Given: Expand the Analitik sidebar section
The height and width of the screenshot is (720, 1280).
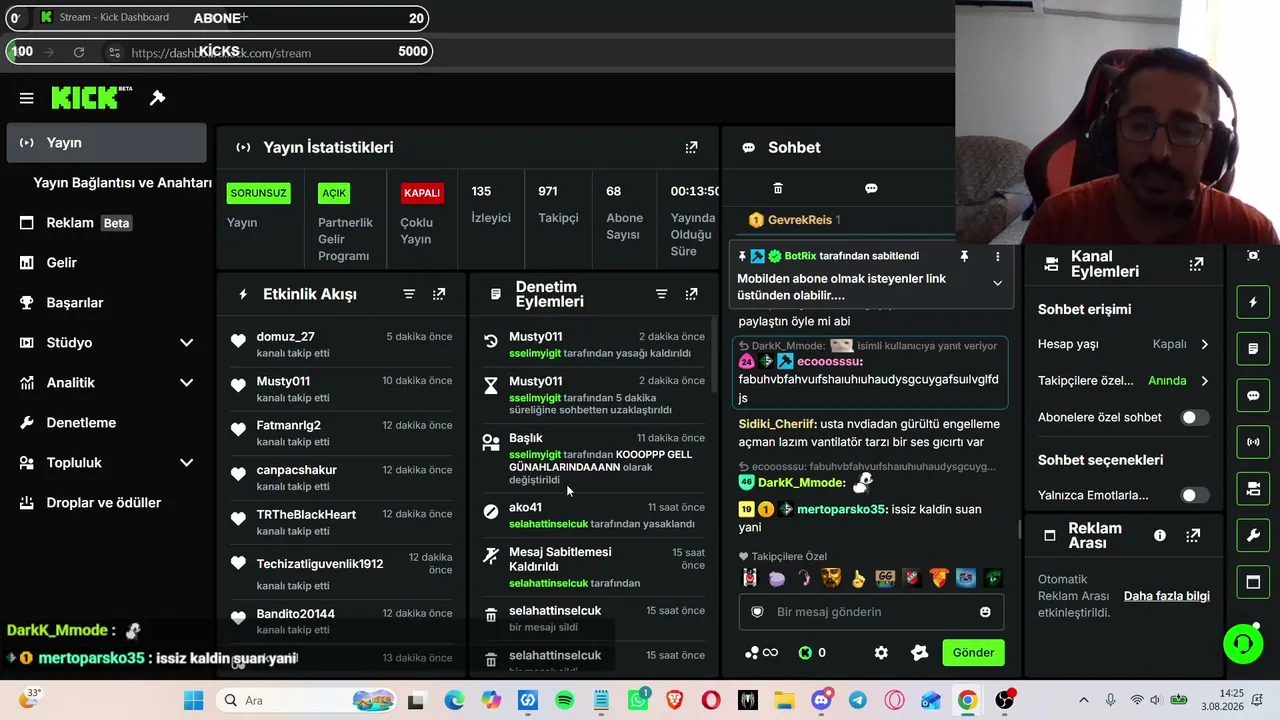Looking at the screenshot, I should click(x=186, y=383).
